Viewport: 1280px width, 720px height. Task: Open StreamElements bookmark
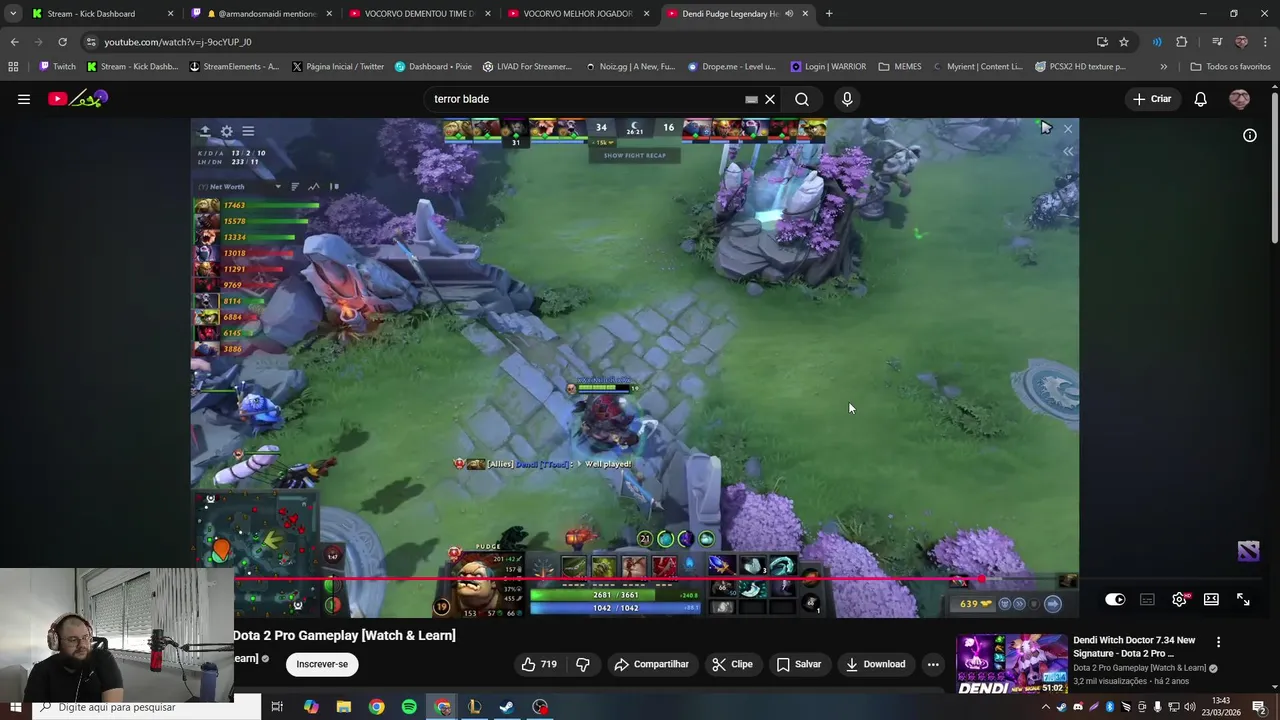pos(234,67)
